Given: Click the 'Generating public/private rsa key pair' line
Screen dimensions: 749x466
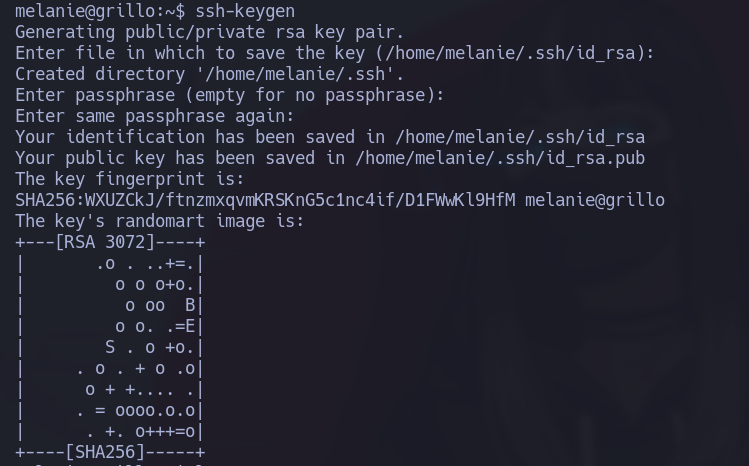Looking at the screenshot, I should click(209, 32).
